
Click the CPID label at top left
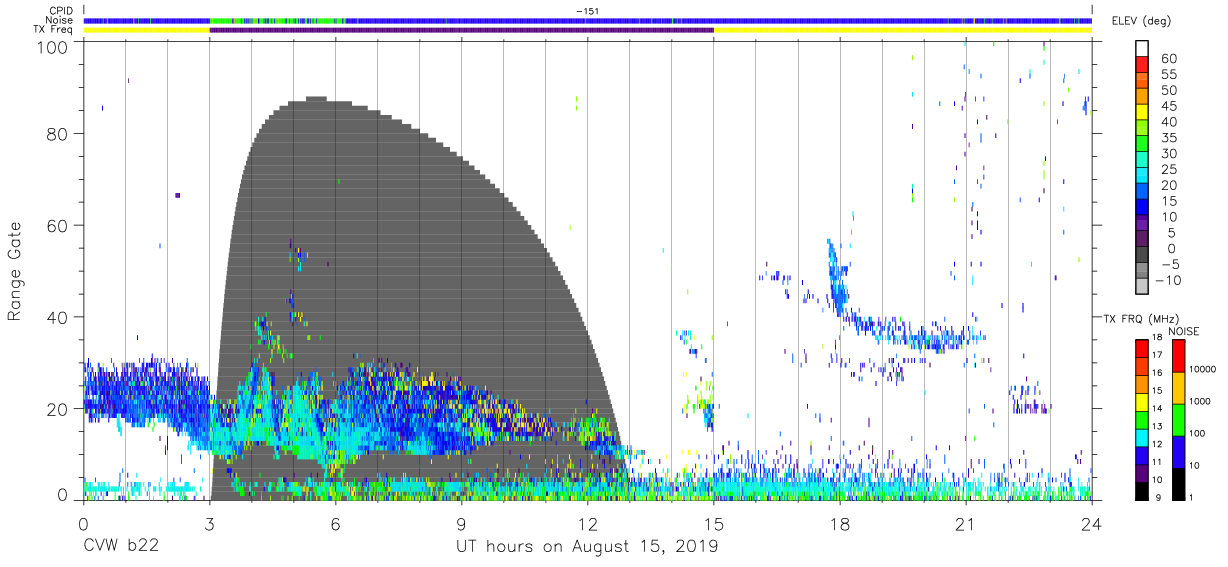(x=63, y=11)
